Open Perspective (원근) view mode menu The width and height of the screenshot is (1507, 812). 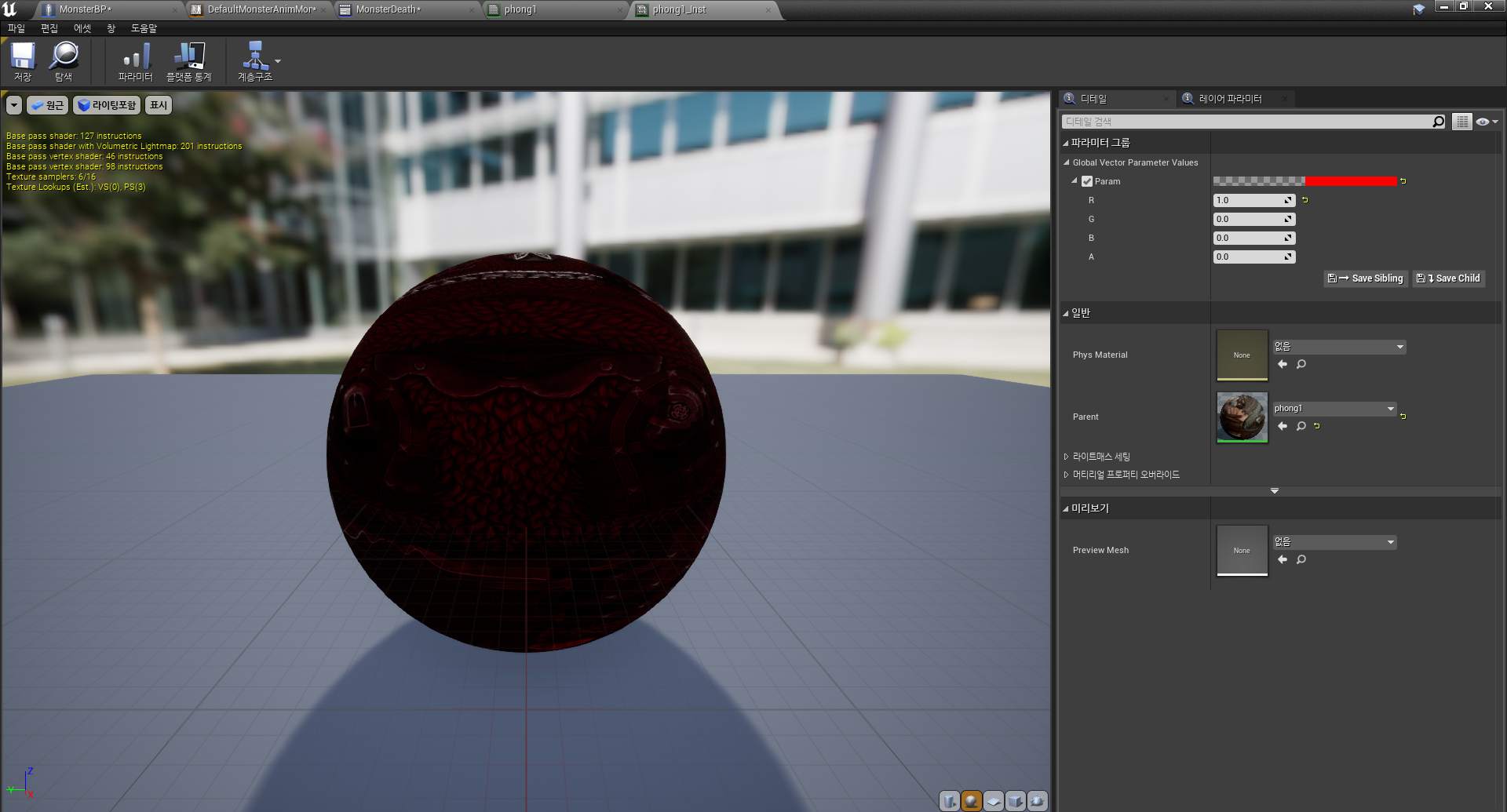[x=47, y=105]
